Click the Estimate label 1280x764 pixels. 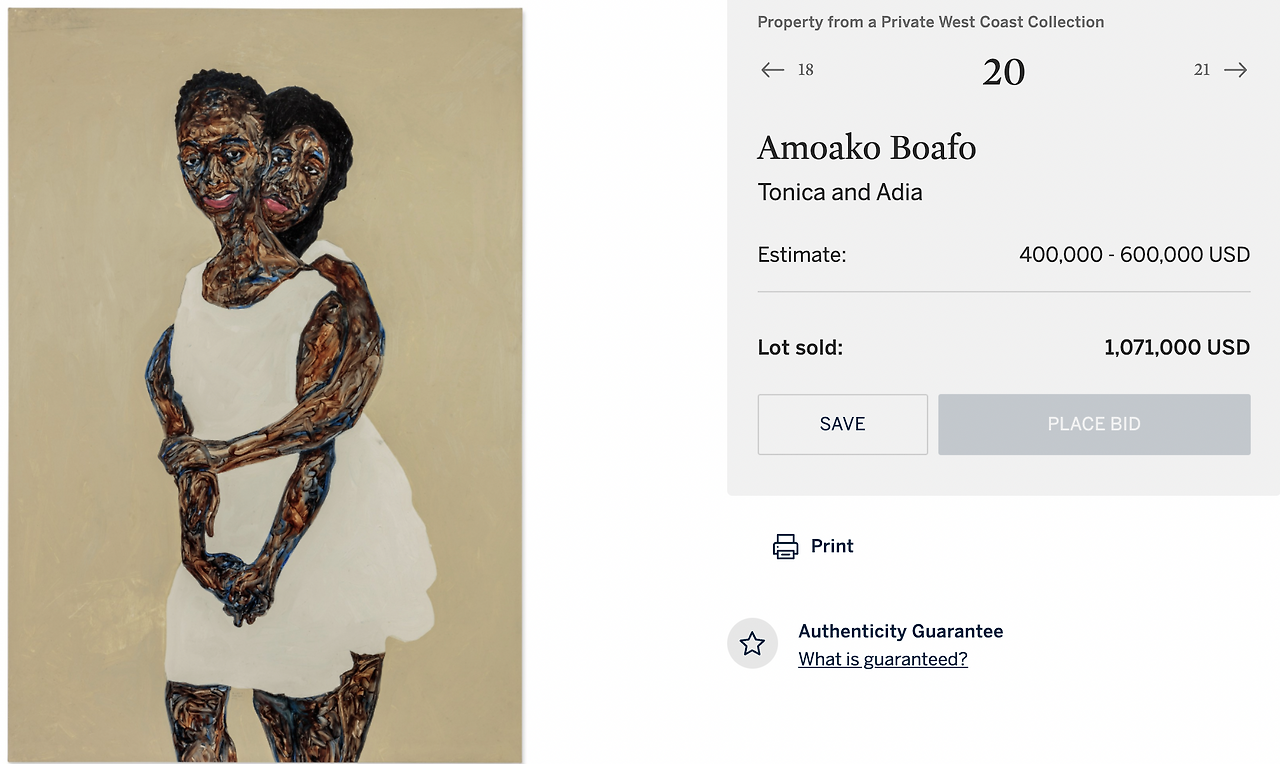tap(802, 255)
